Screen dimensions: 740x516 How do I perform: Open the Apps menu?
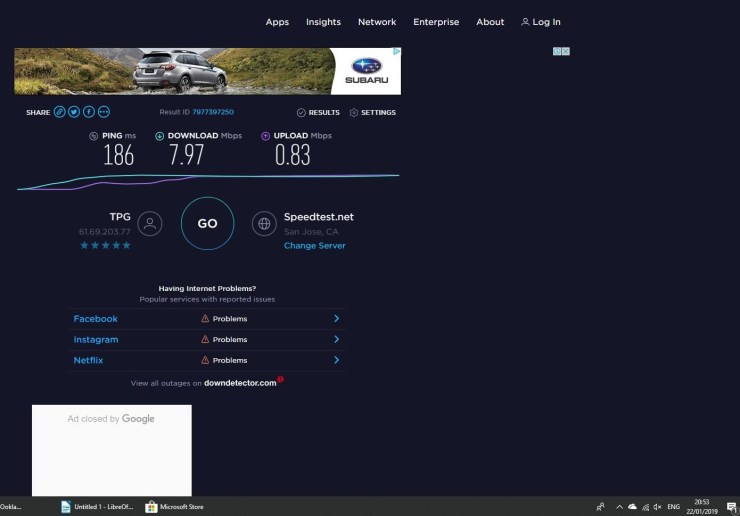tap(277, 22)
